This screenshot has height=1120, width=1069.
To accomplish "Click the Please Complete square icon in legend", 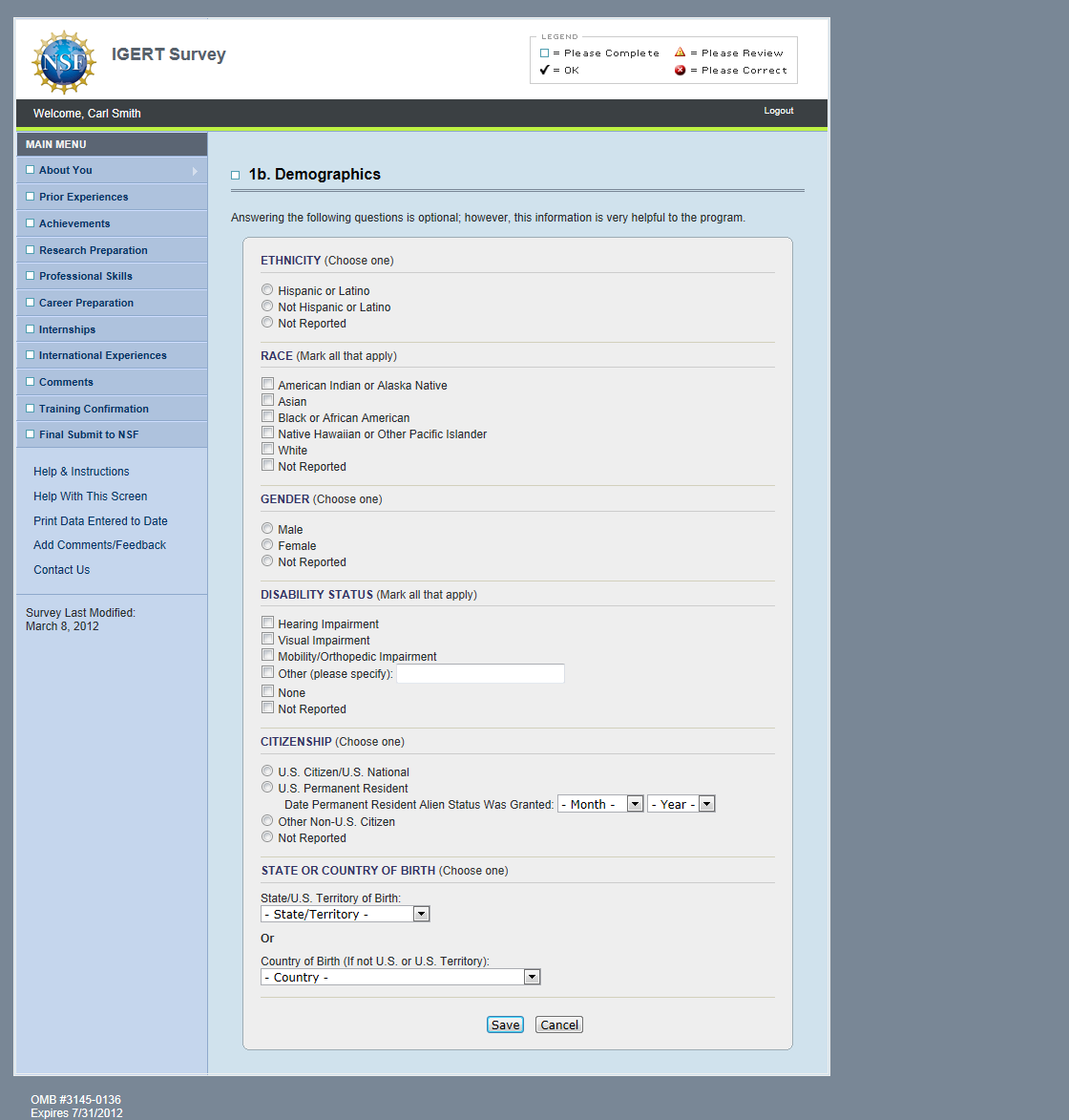I will tap(544, 53).
